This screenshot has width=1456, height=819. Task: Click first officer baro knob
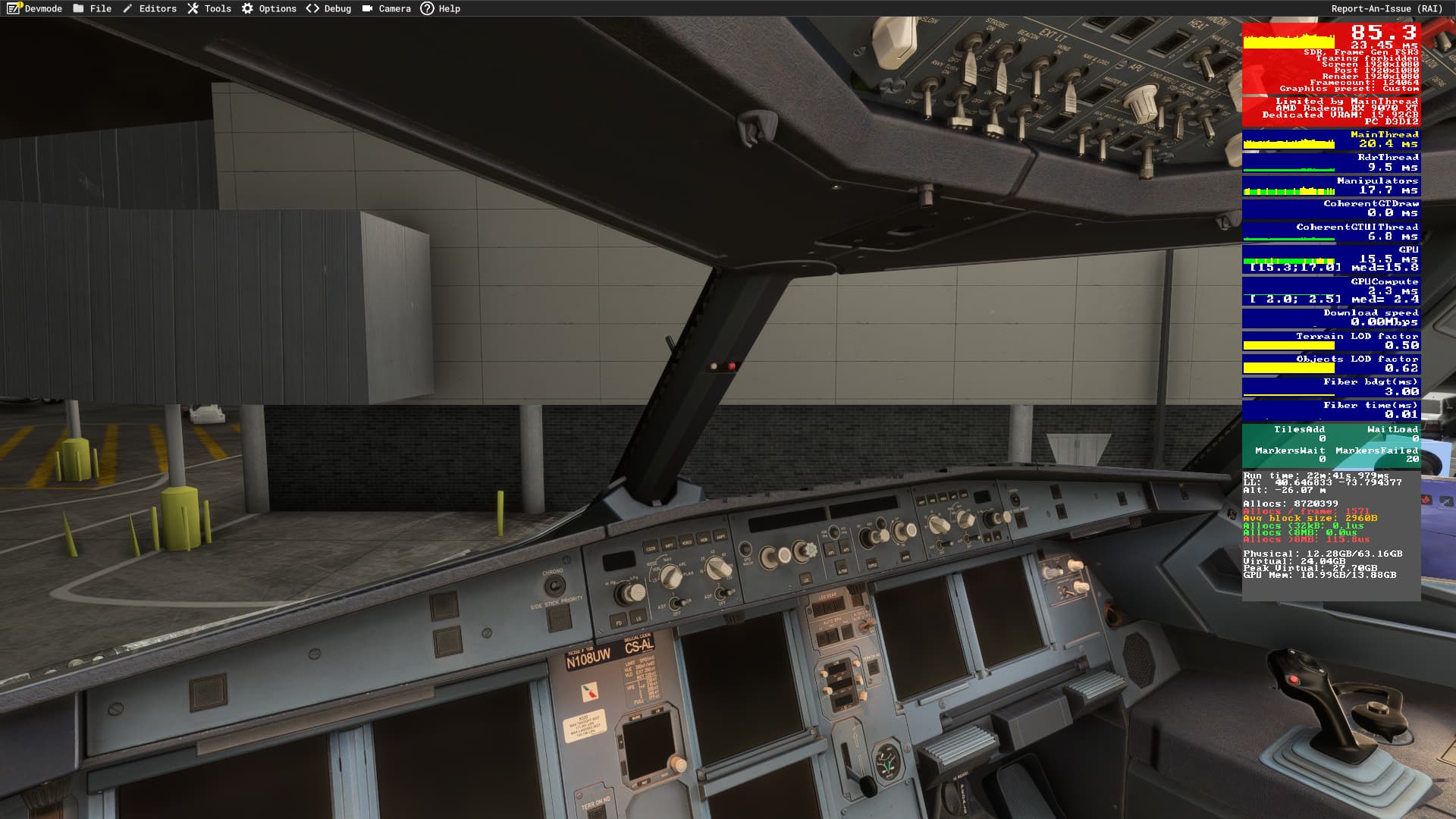pos(996,518)
